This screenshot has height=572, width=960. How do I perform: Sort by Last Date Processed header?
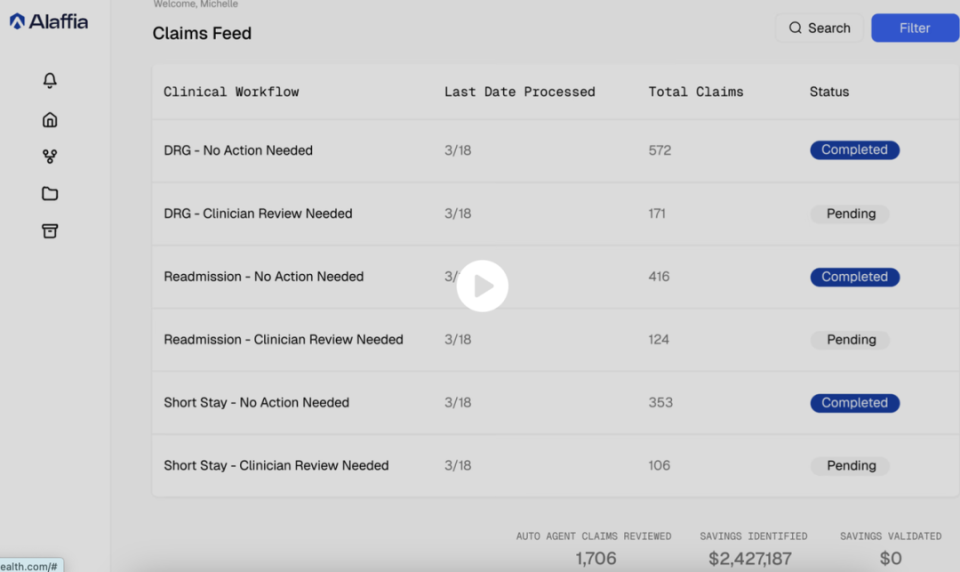coord(519,92)
